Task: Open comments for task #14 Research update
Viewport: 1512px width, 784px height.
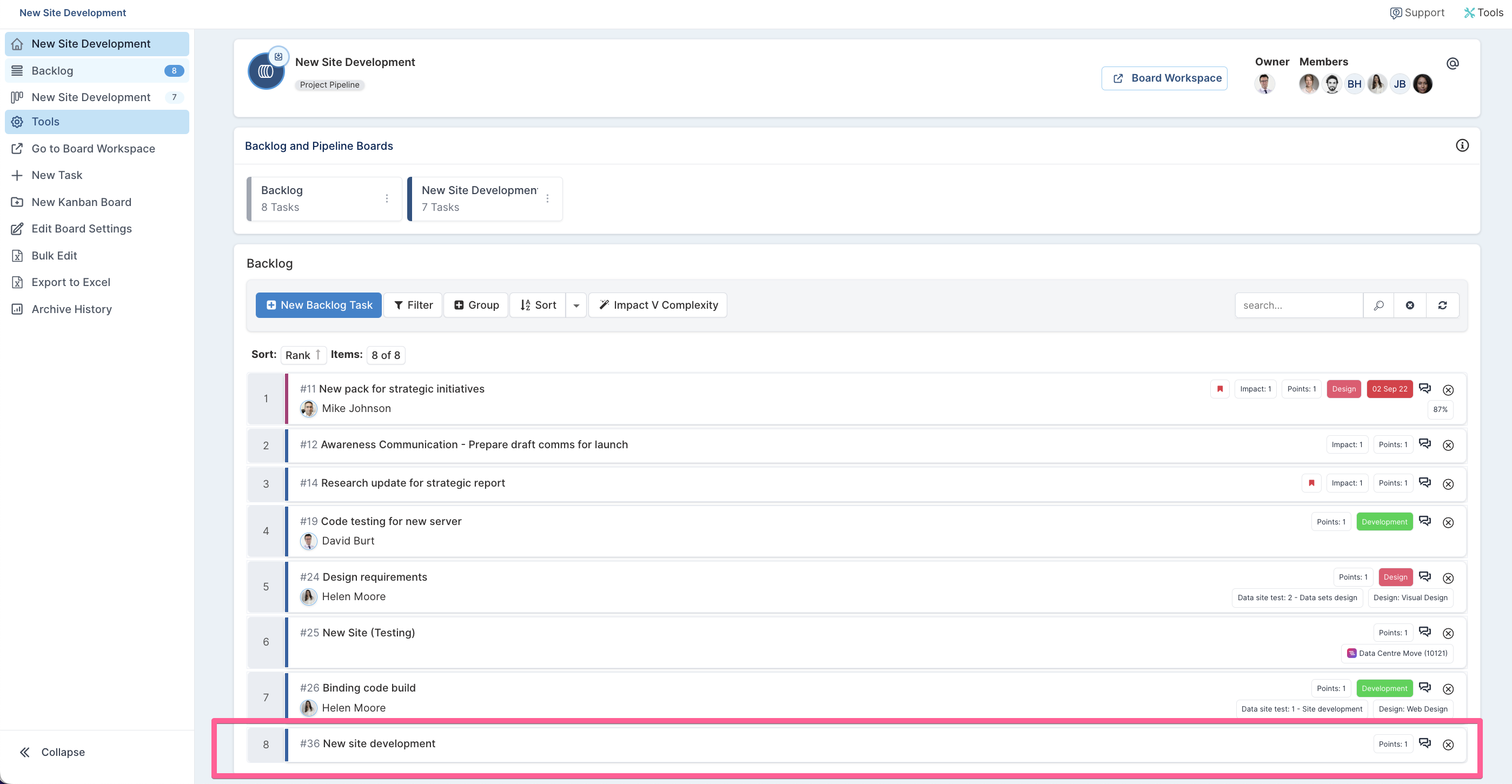Action: pyautogui.click(x=1424, y=482)
